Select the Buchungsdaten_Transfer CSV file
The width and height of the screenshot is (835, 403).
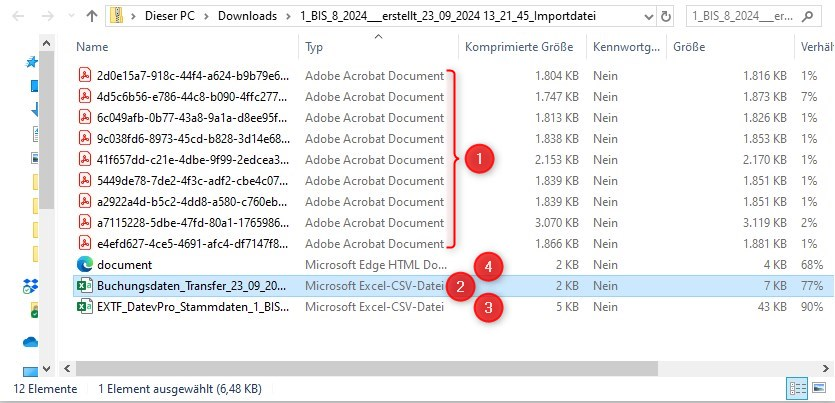click(190, 286)
